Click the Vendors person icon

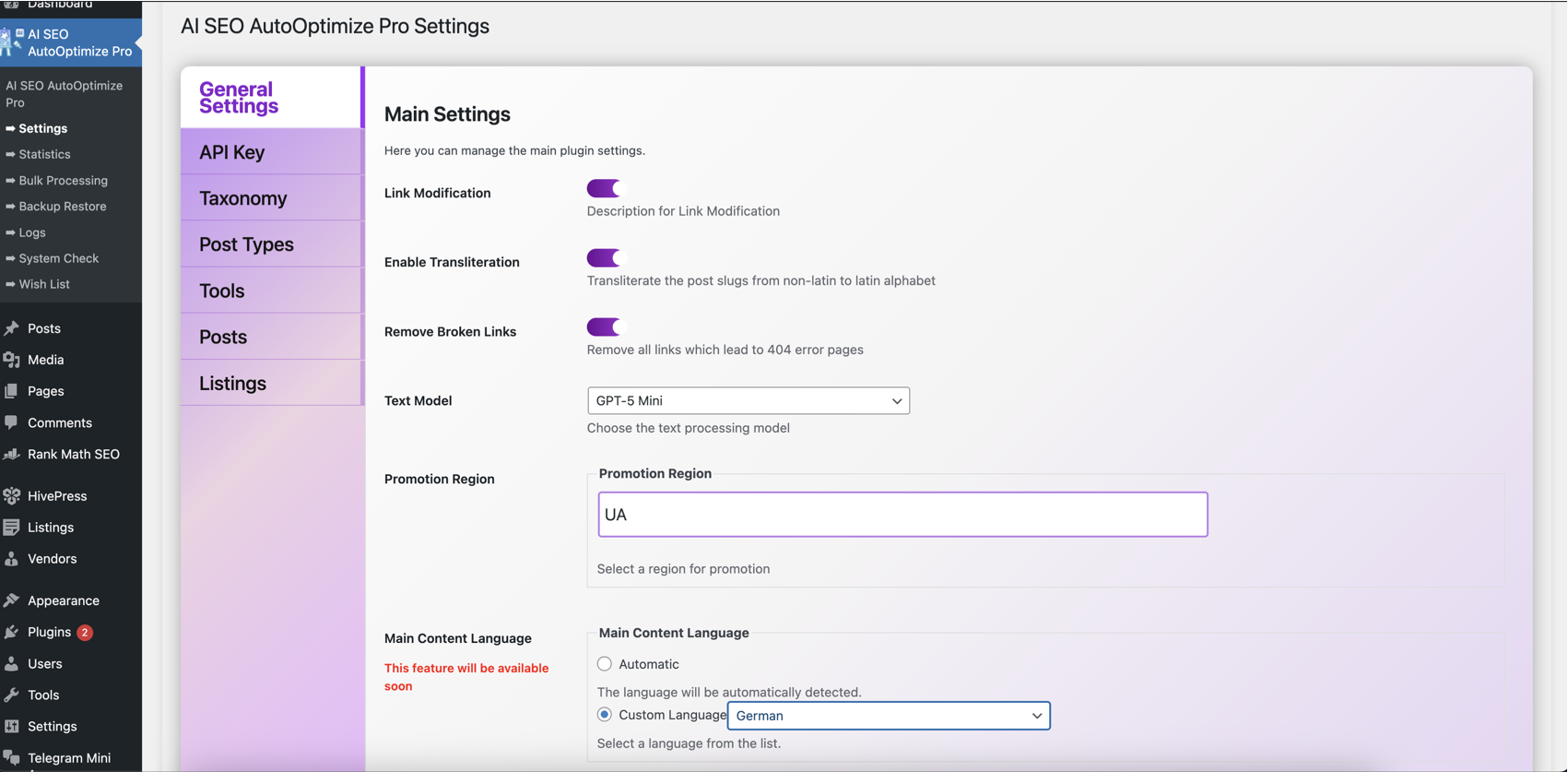11,559
